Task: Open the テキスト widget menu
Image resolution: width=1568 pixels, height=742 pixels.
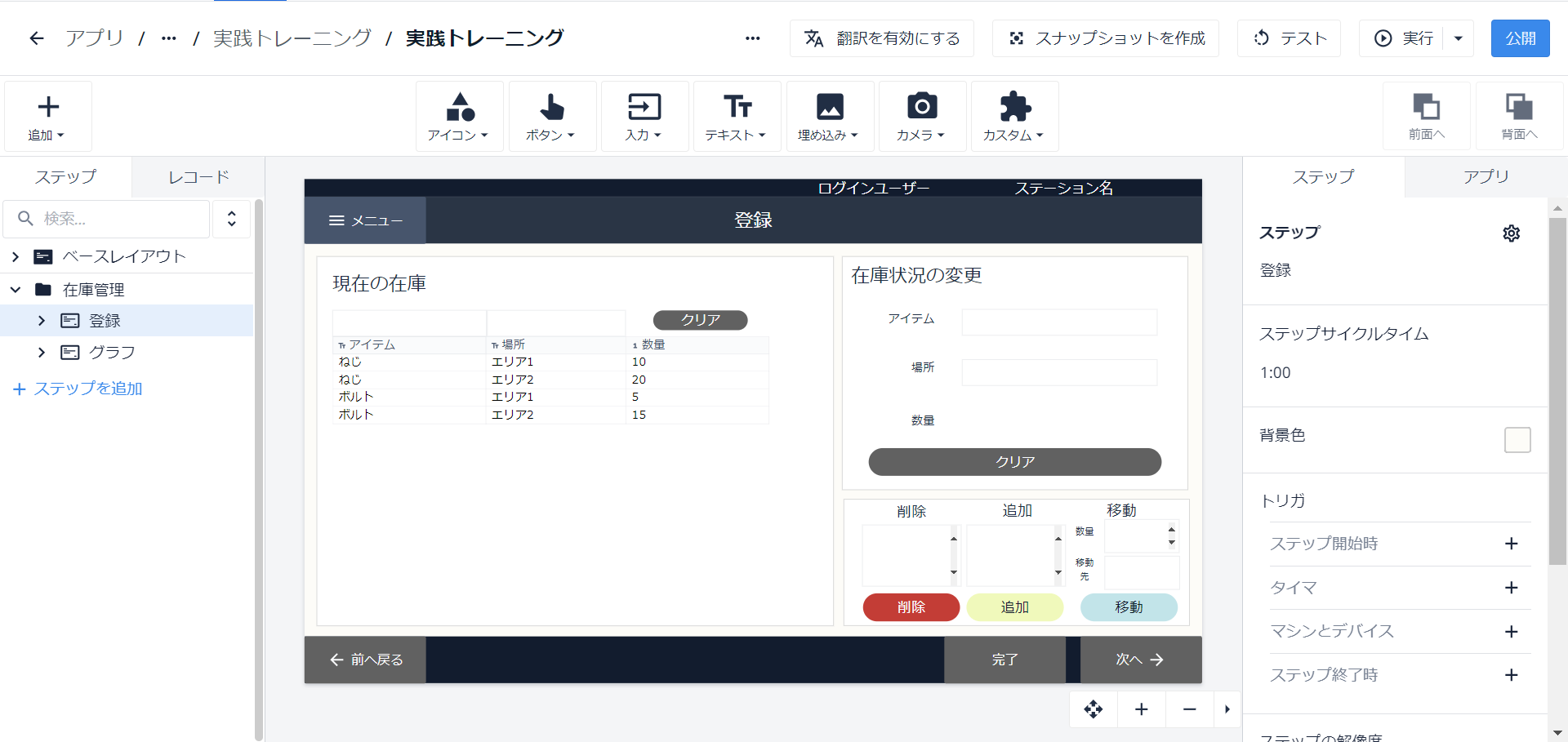Action: click(737, 117)
